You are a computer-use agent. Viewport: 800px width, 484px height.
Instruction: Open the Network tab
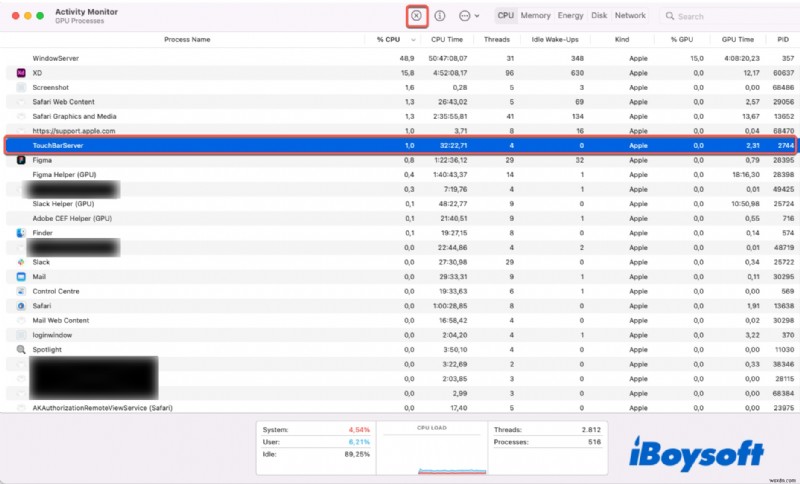pos(630,16)
